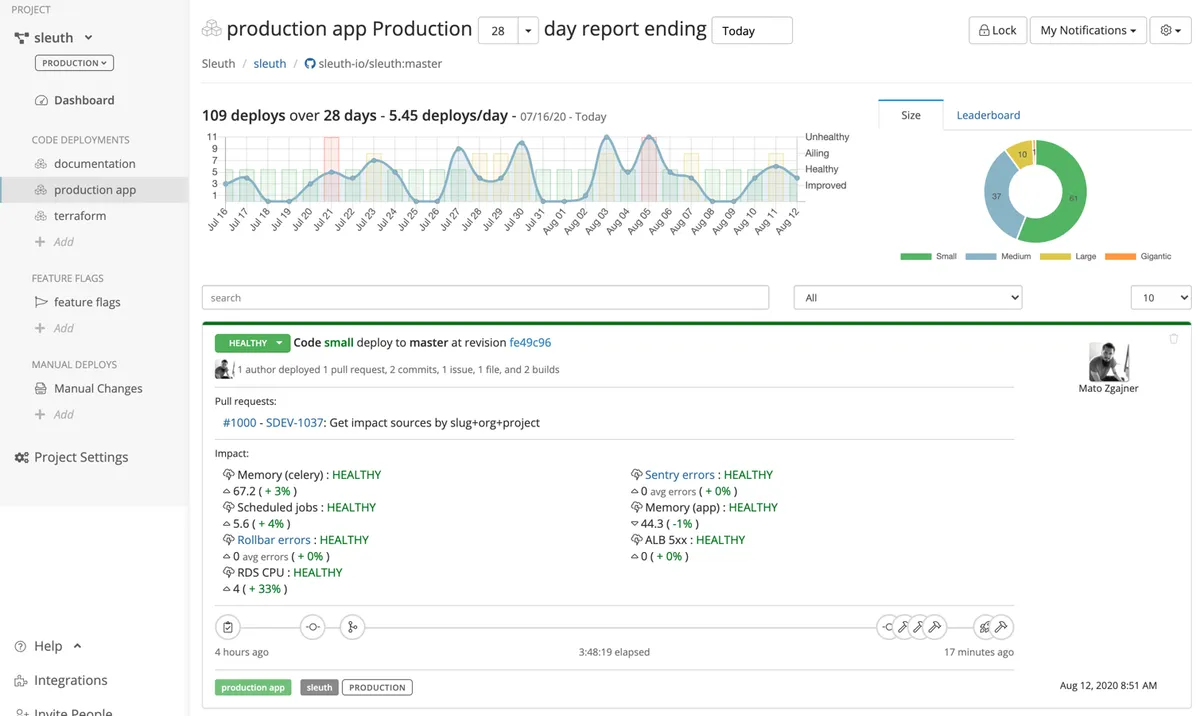Open the 10 per page select box
Image resolution: width=1200 pixels, height=716 pixels.
click(1161, 297)
